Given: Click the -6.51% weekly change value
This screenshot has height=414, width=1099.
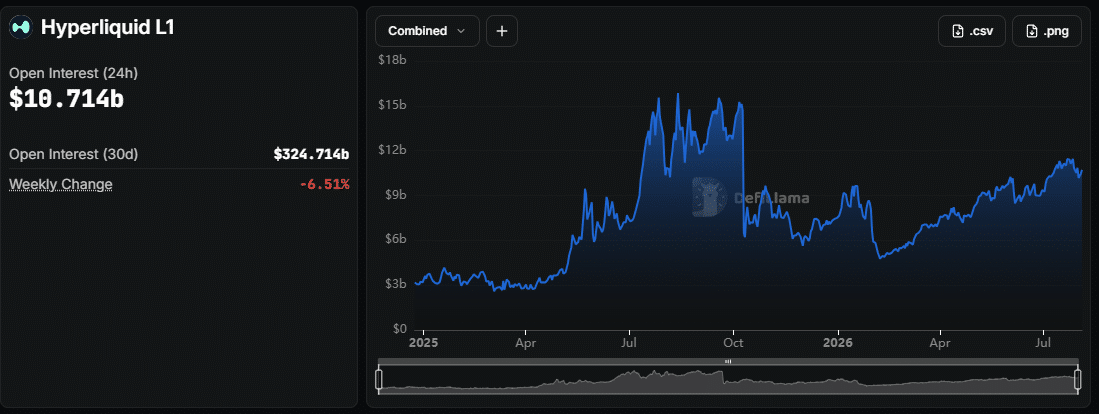Looking at the screenshot, I should [x=325, y=184].
